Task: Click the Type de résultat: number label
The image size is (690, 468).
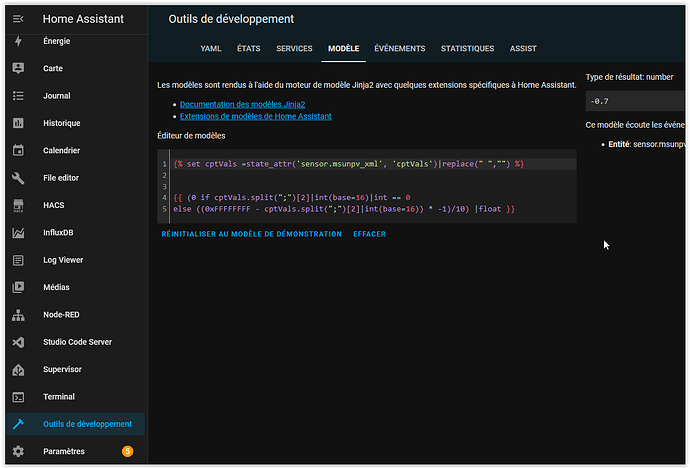Action: point(629,77)
